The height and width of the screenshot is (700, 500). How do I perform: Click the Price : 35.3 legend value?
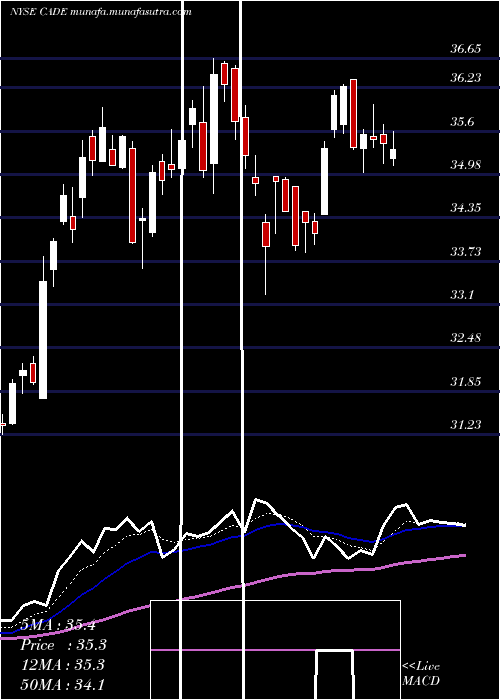coord(64,645)
